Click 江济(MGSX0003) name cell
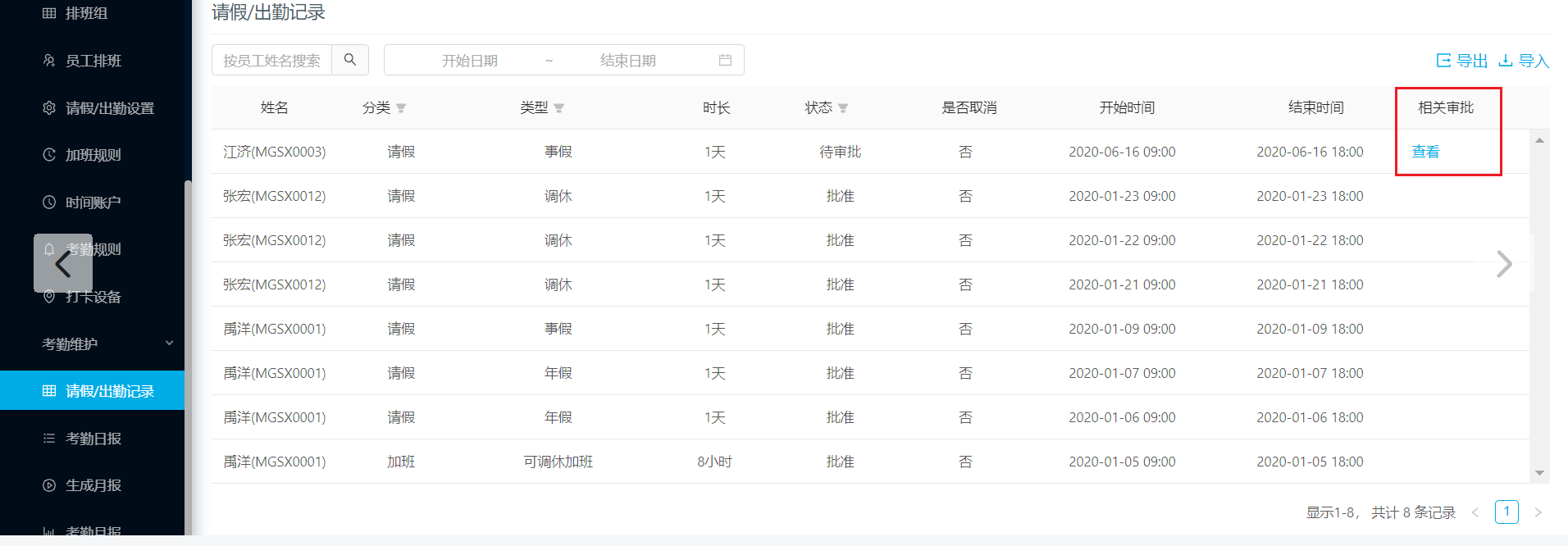 [275, 152]
